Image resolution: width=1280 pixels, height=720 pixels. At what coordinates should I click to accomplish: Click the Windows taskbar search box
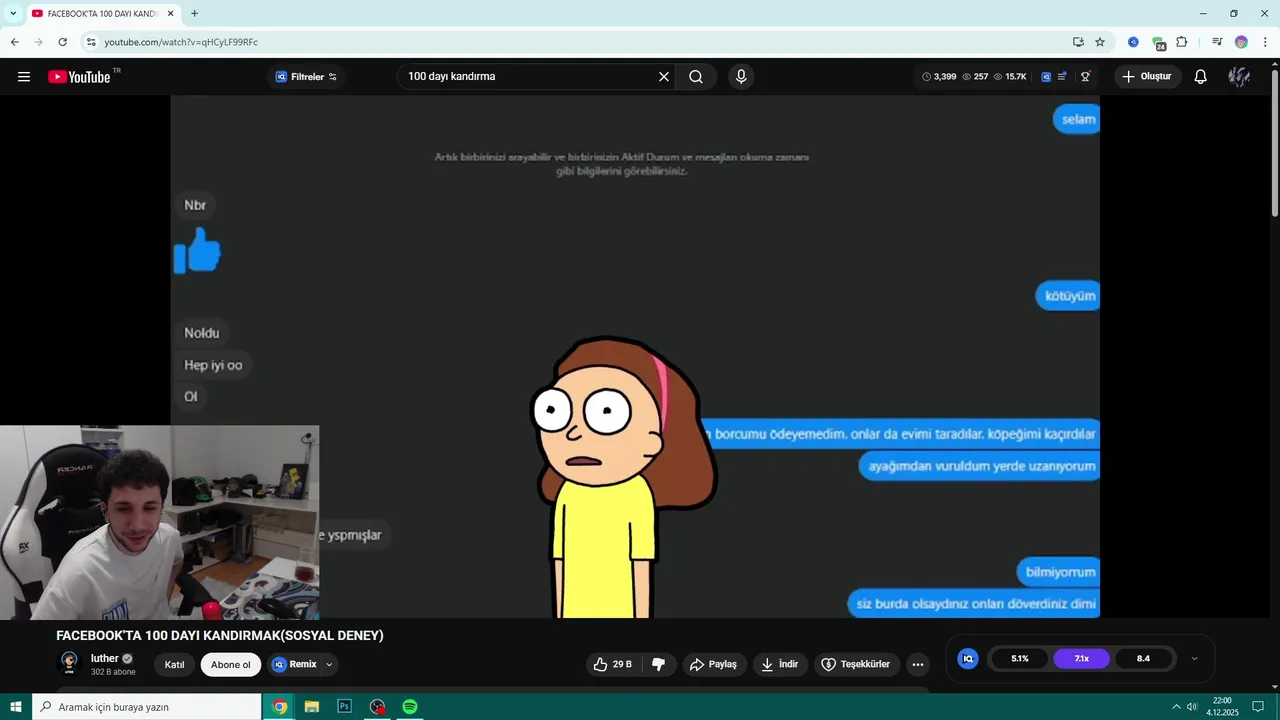(146, 707)
